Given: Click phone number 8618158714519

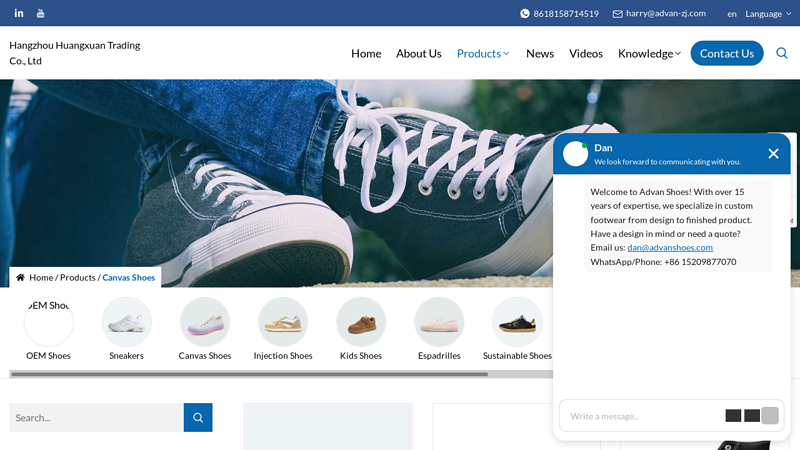Looking at the screenshot, I should point(566,14).
